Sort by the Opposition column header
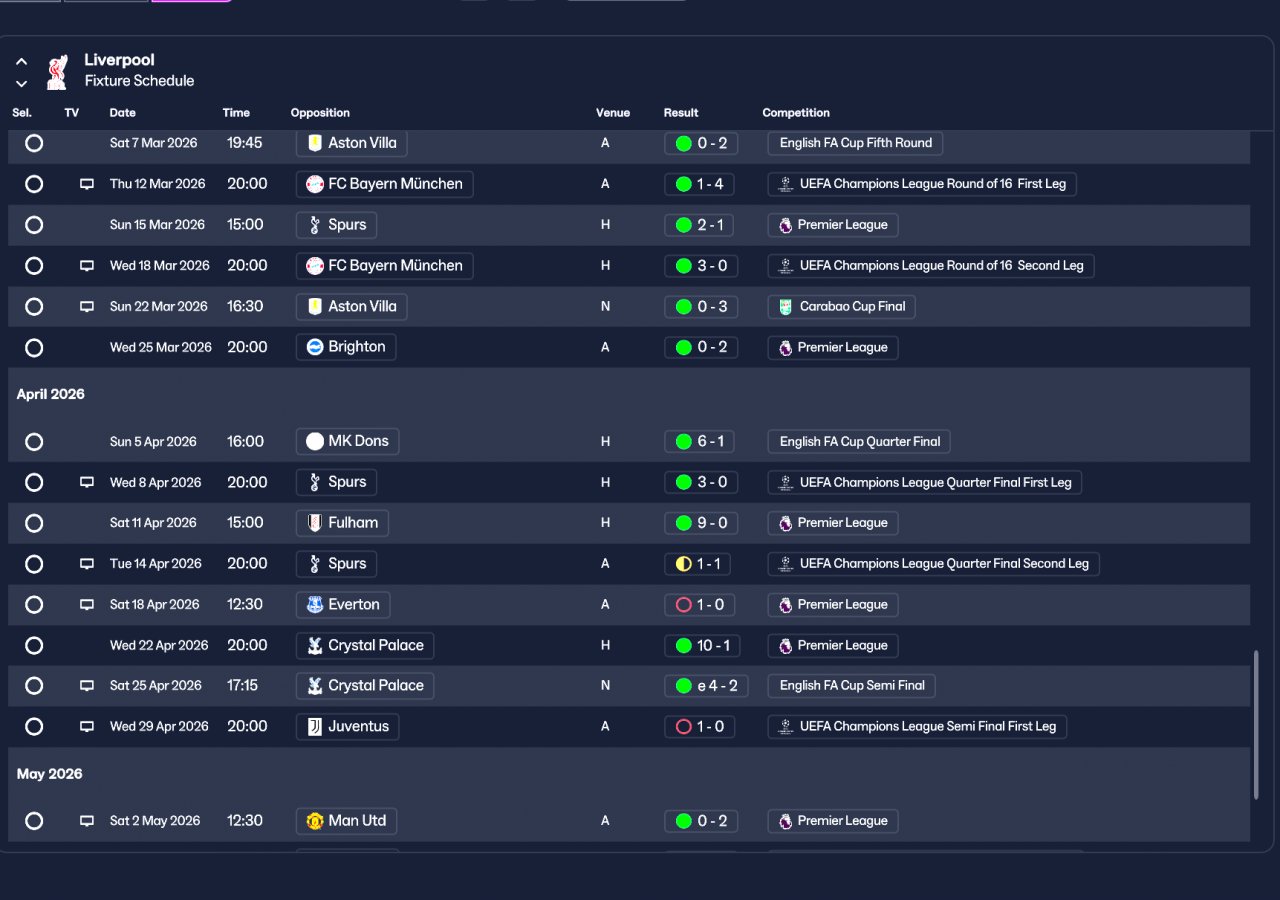This screenshot has width=1280, height=900. pos(320,113)
